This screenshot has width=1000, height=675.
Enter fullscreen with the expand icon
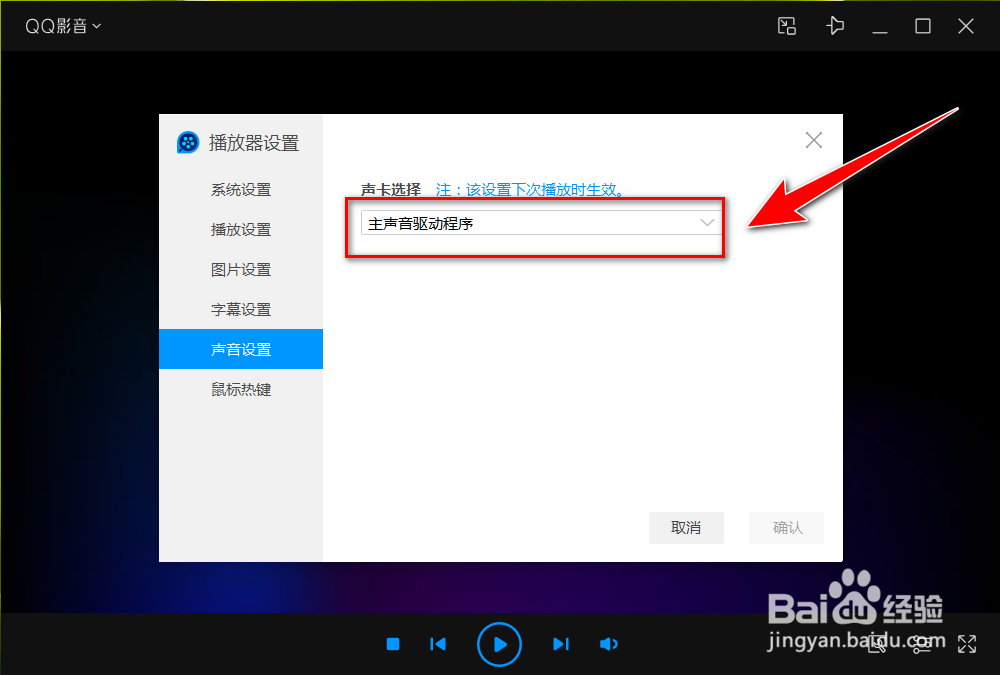click(x=967, y=644)
